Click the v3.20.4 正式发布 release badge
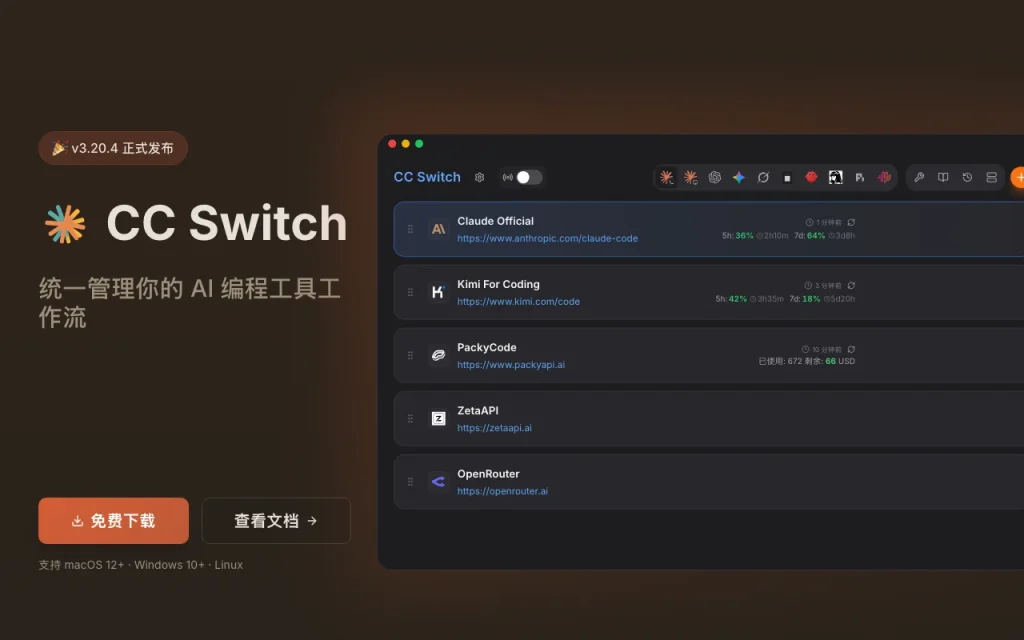The width and height of the screenshot is (1024, 640). click(113, 148)
